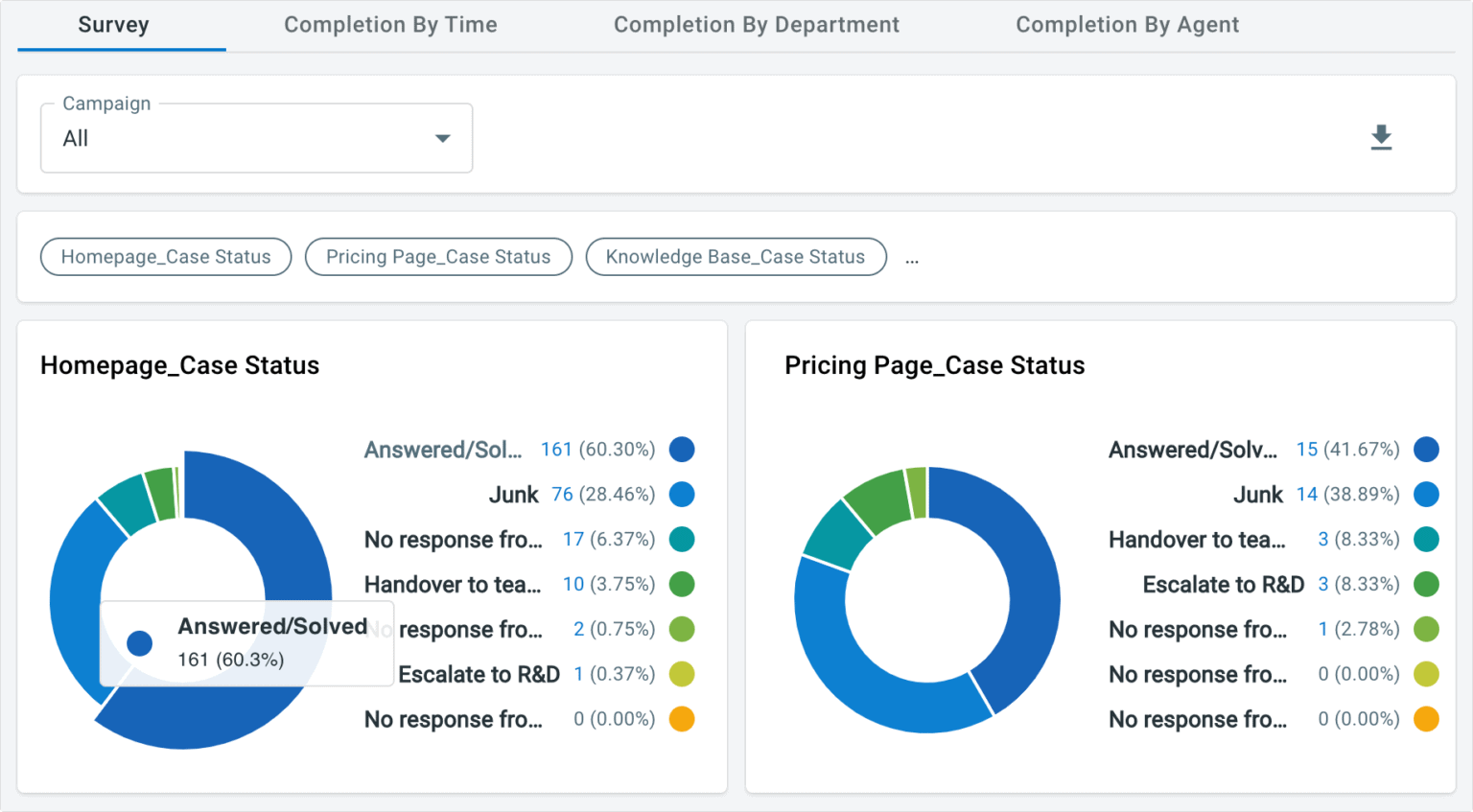Select the Pricing Page_Case Status filter chip
Screen dimensions: 1473x812
click(438, 257)
